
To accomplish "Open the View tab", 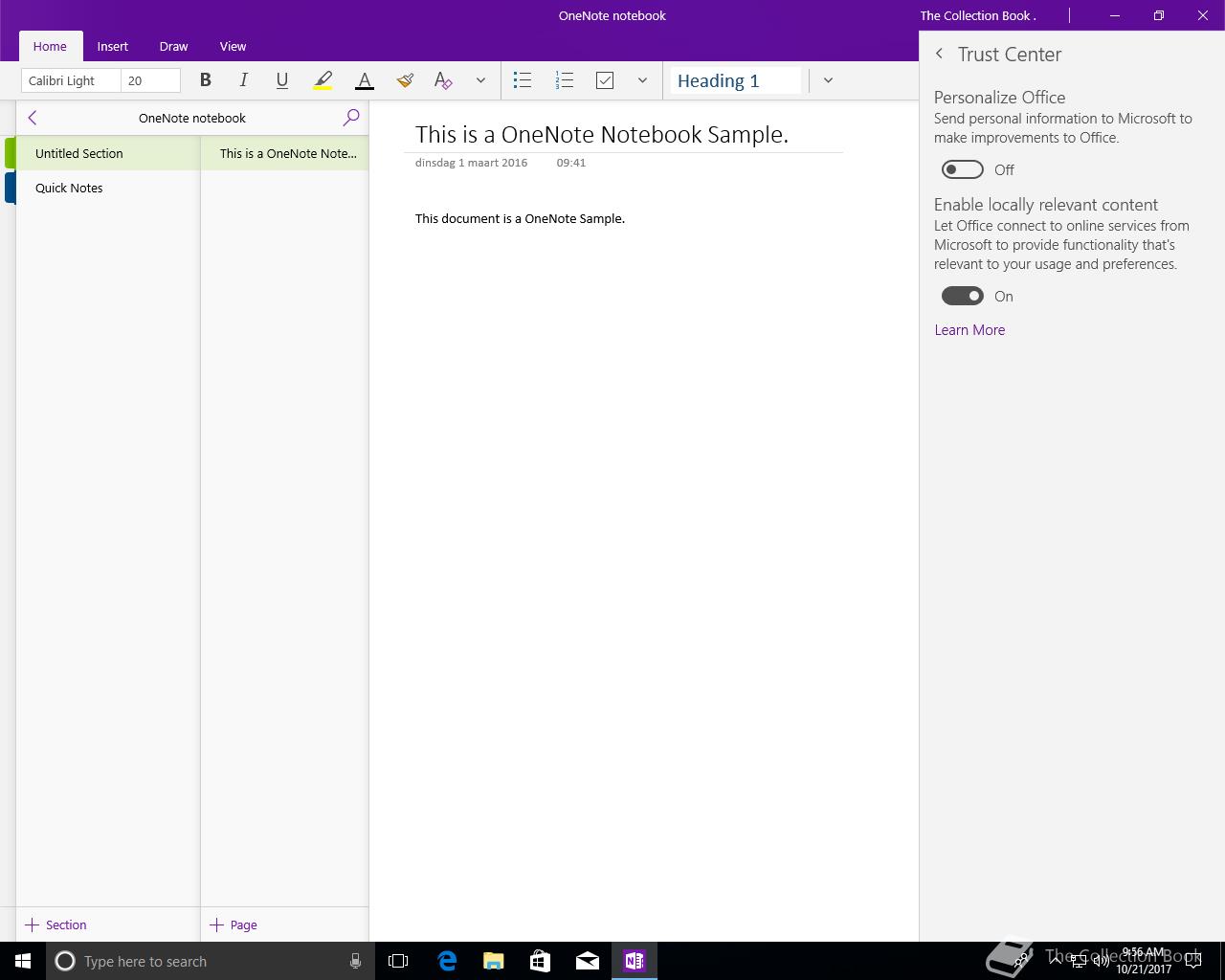I will pos(233,46).
